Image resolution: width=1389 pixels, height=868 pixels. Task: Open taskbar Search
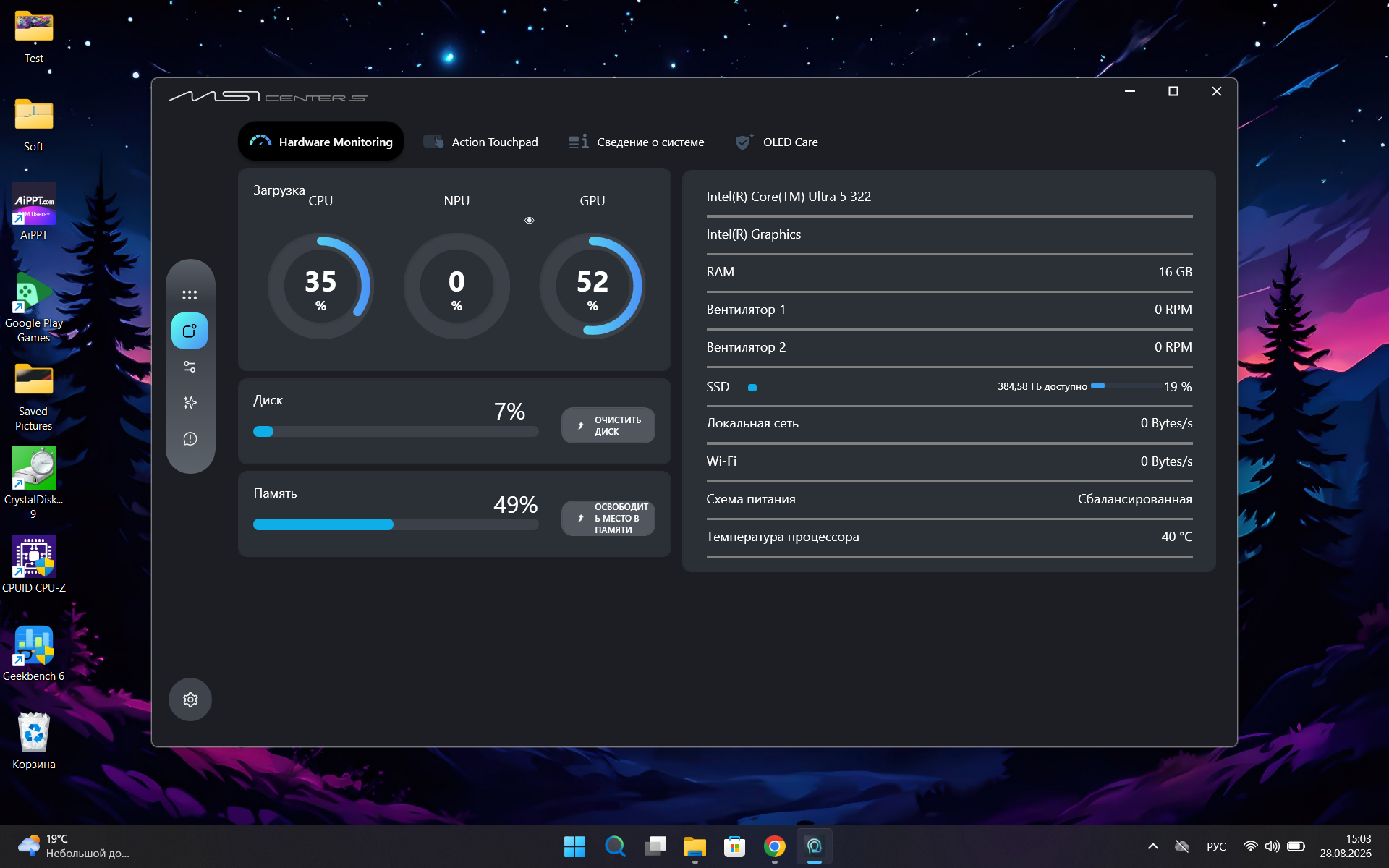pos(615,846)
